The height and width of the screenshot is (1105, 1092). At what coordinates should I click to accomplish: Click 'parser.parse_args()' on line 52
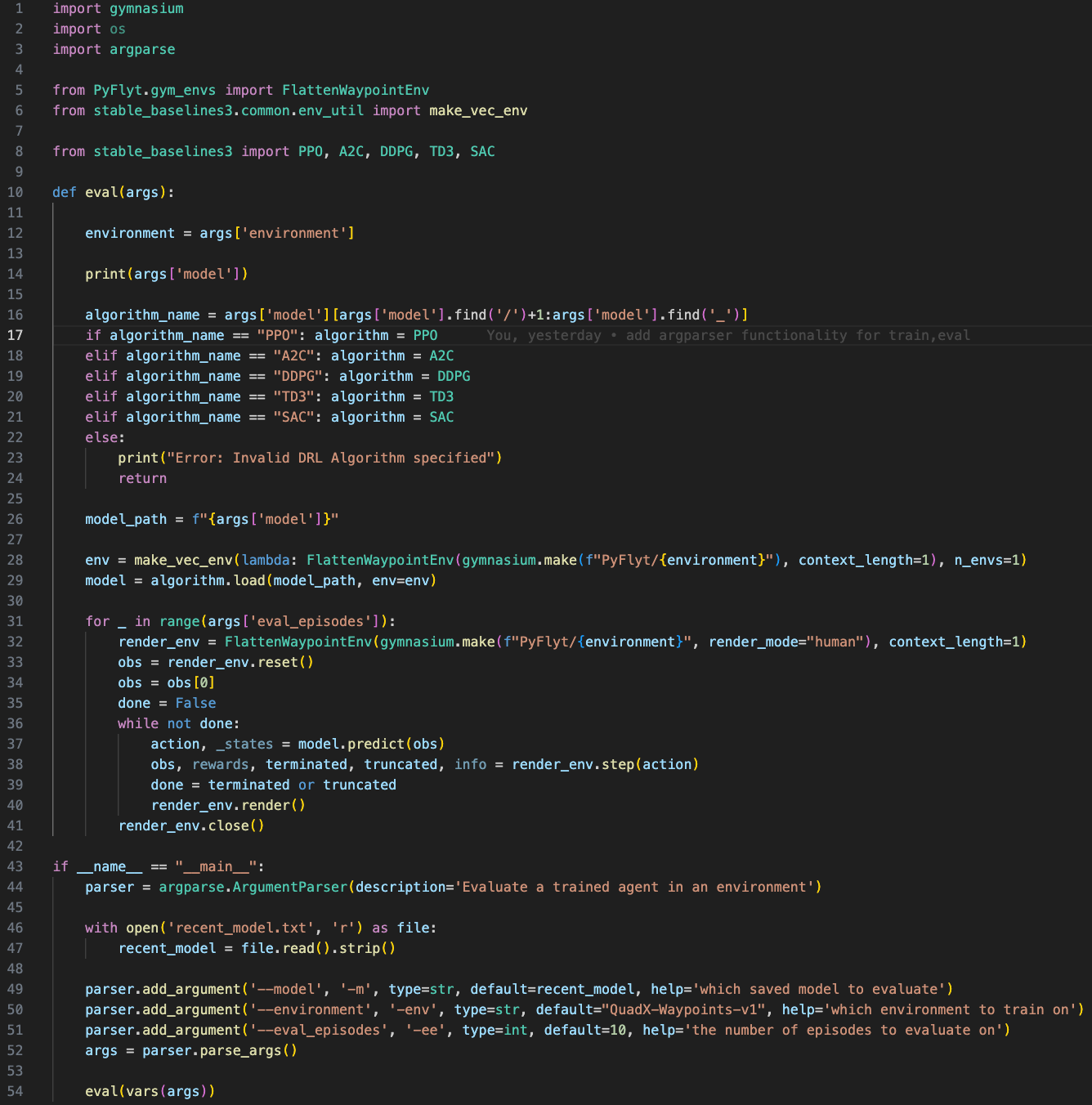[x=219, y=1050]
